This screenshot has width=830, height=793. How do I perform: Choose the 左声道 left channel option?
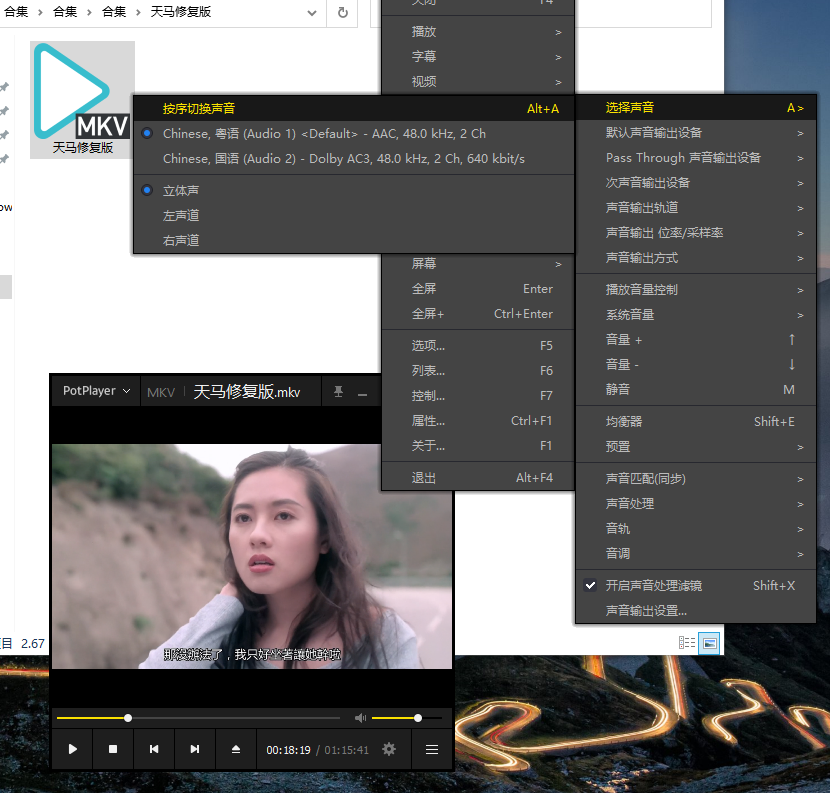click(181, 215)
